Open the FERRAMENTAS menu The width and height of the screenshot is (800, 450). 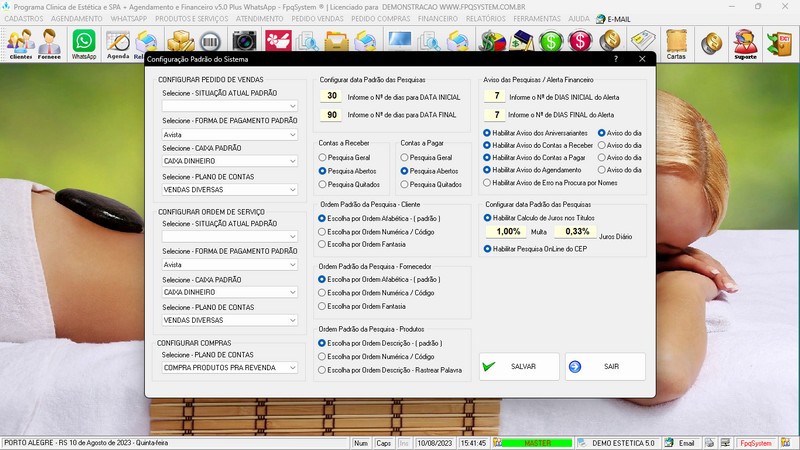coord(537,19)
